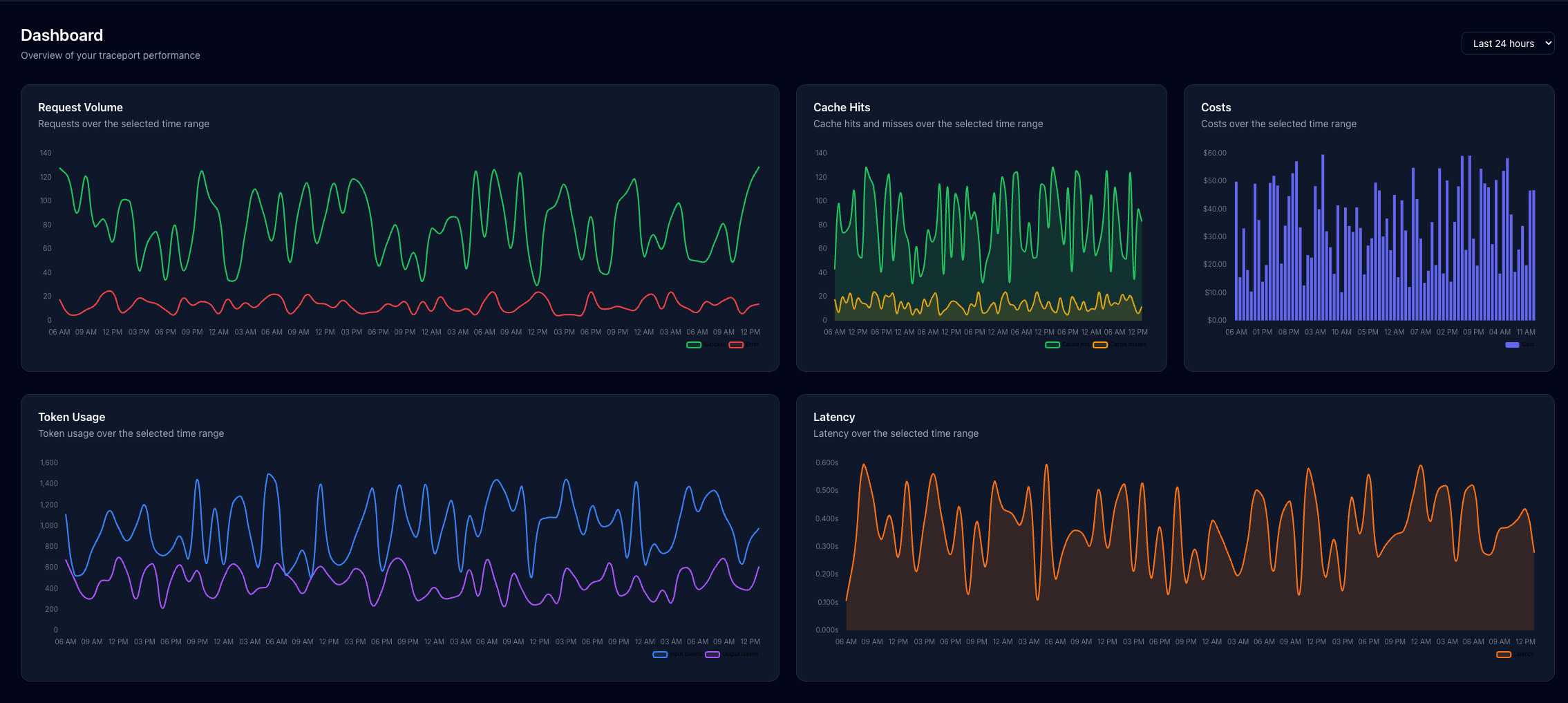Toggle the Error series in Request Volume legend

pos(744,344)
